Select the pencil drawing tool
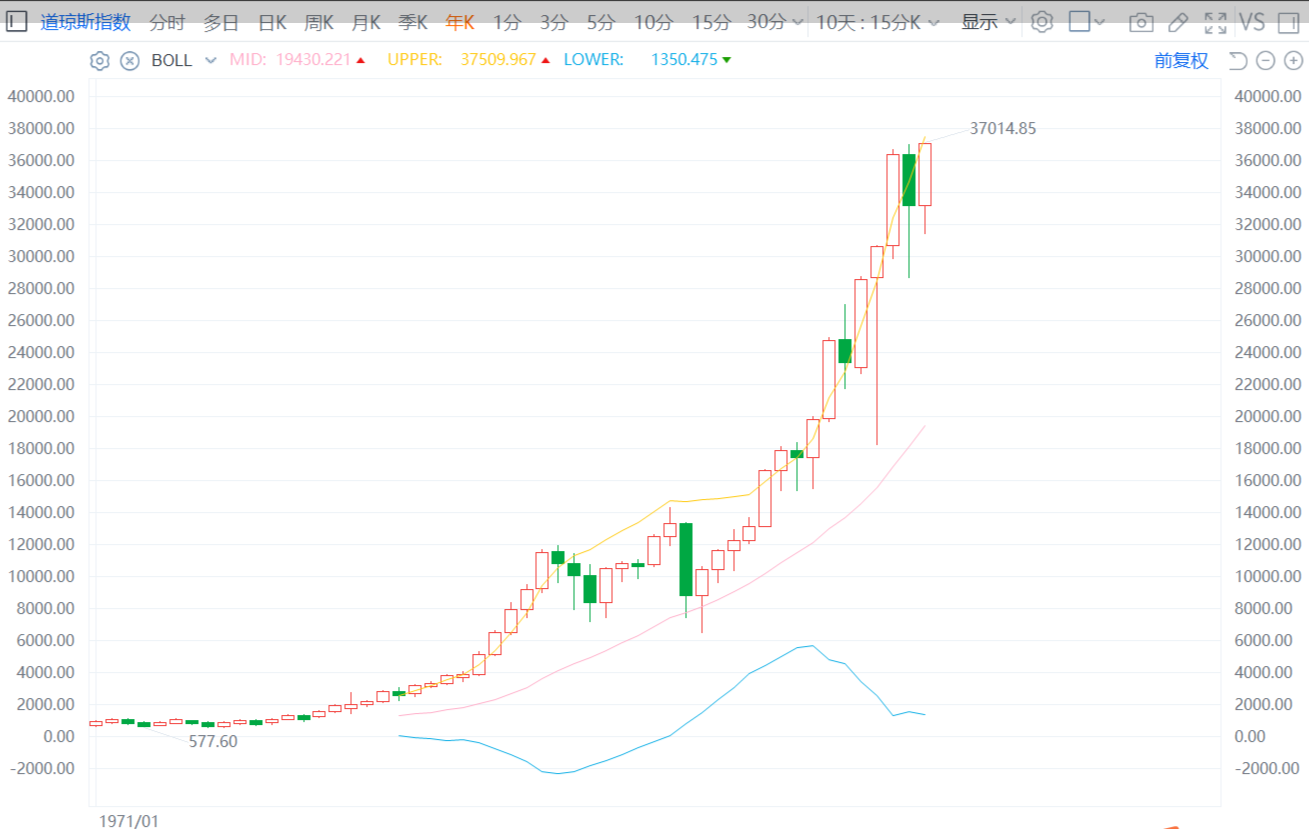This screenshot has width=1309, height=829. (x=1178, y=22)
